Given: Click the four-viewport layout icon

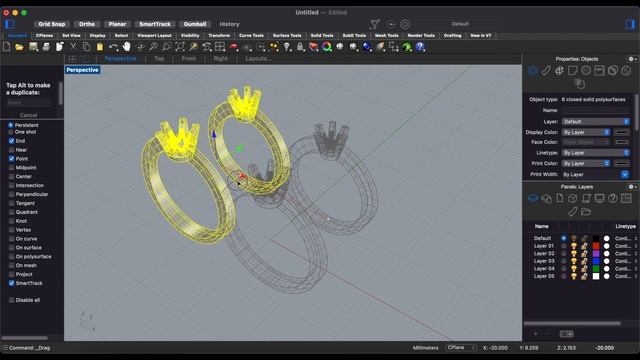Looking at the screenshot, I should (220, 47).
